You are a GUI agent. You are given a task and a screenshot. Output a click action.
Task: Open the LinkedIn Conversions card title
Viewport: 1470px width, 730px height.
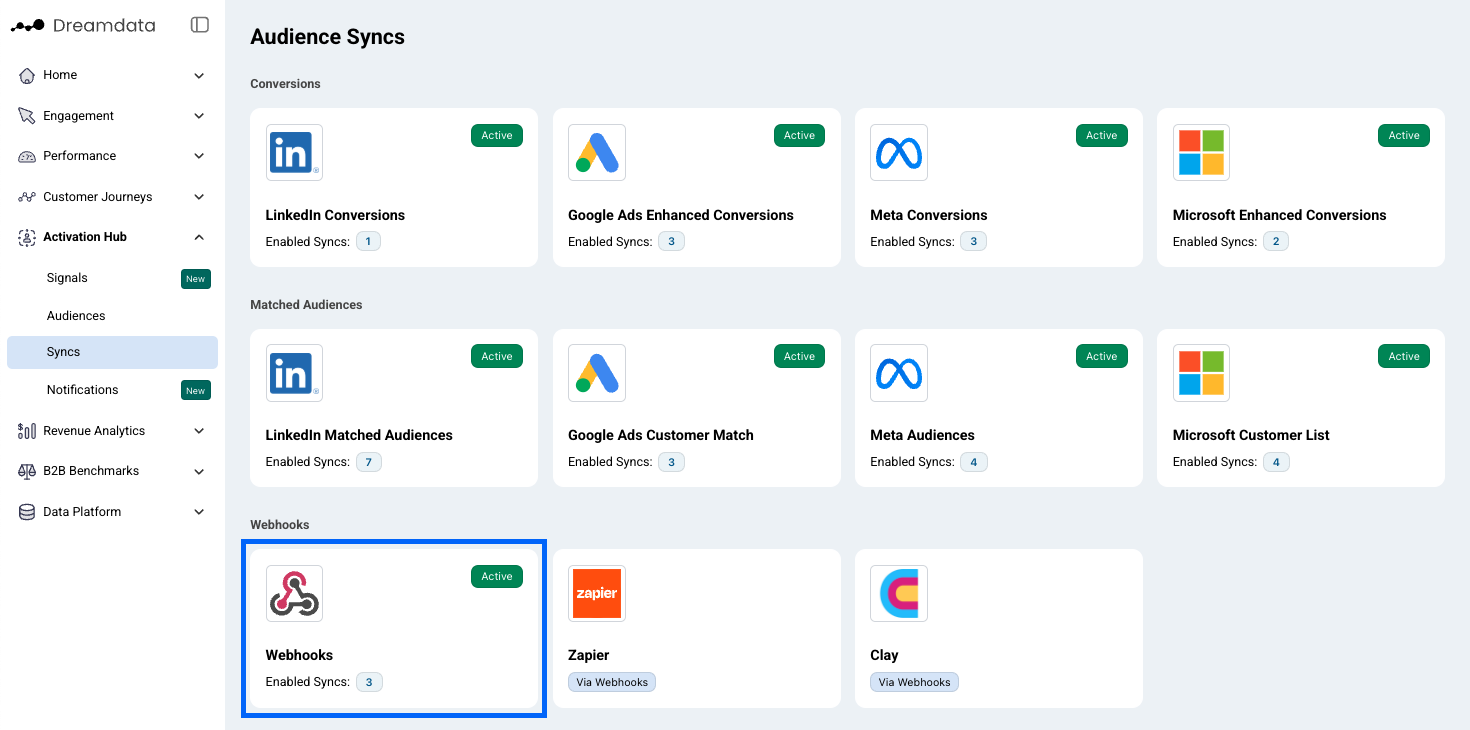coord(335,215)
